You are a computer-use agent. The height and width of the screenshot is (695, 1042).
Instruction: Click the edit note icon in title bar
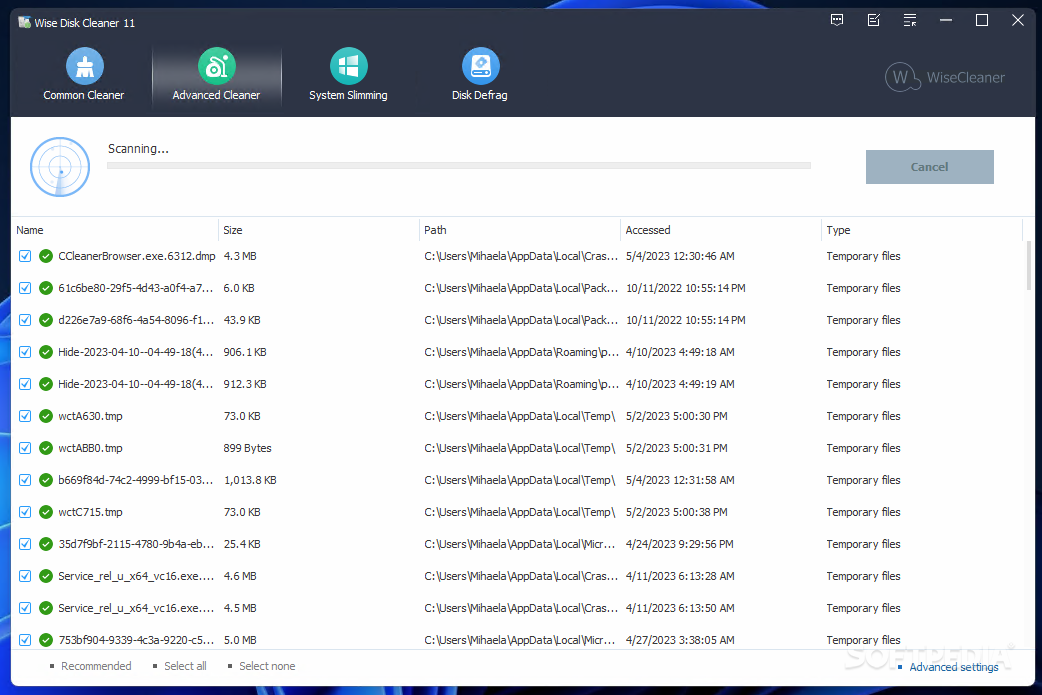[x=874, y=21]
